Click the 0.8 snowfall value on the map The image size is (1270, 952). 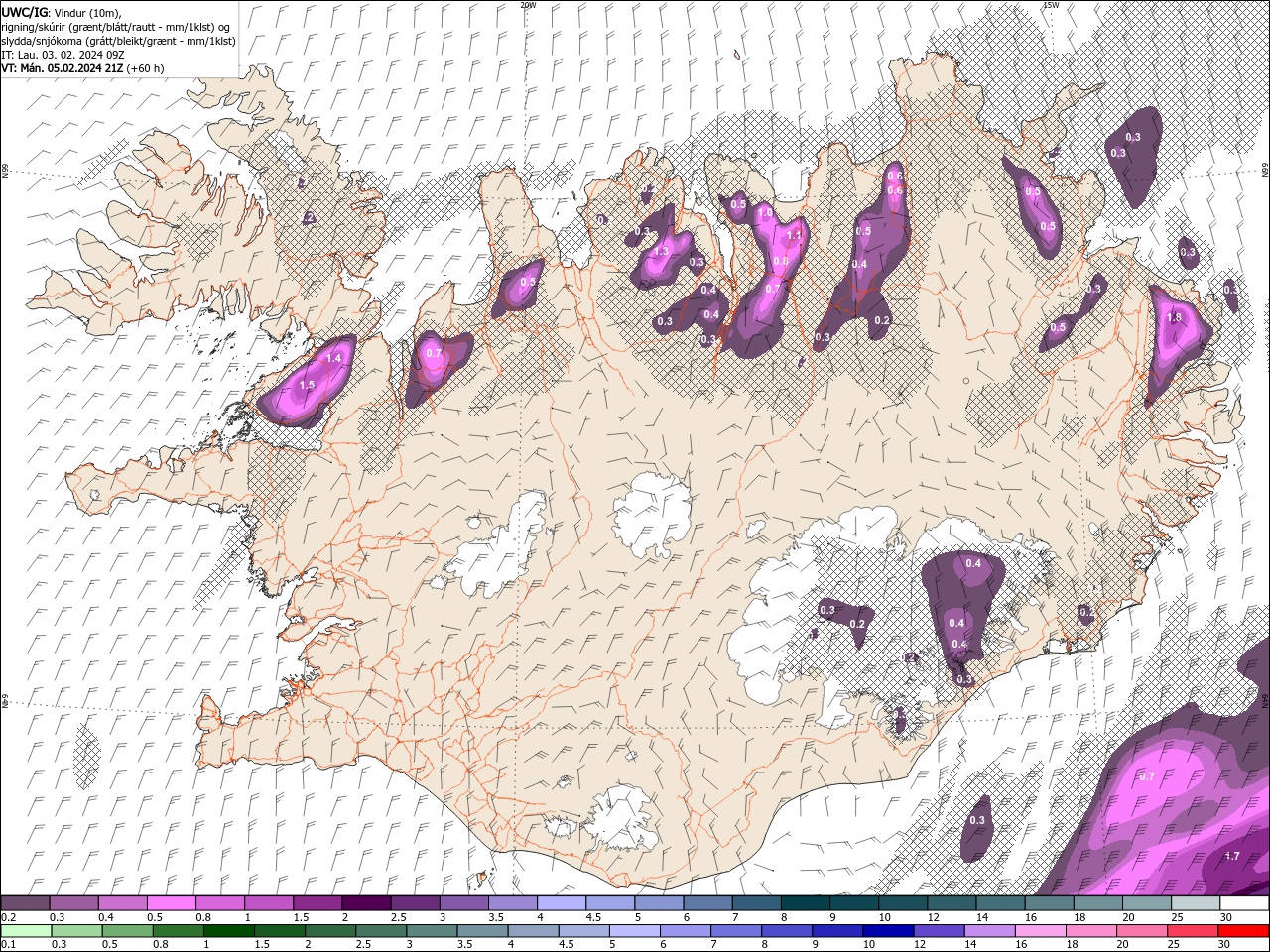coord(780,262)
